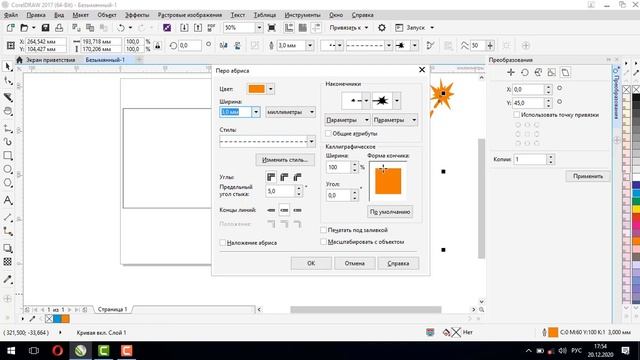
Task: Select the Rectangle tool
Action: pos(8,156)
